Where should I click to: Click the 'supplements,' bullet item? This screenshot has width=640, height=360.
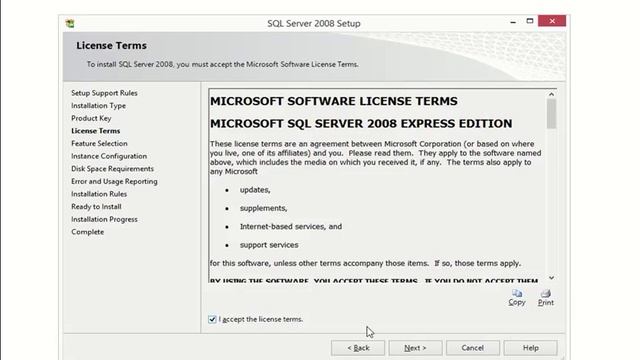click(263, 208)
